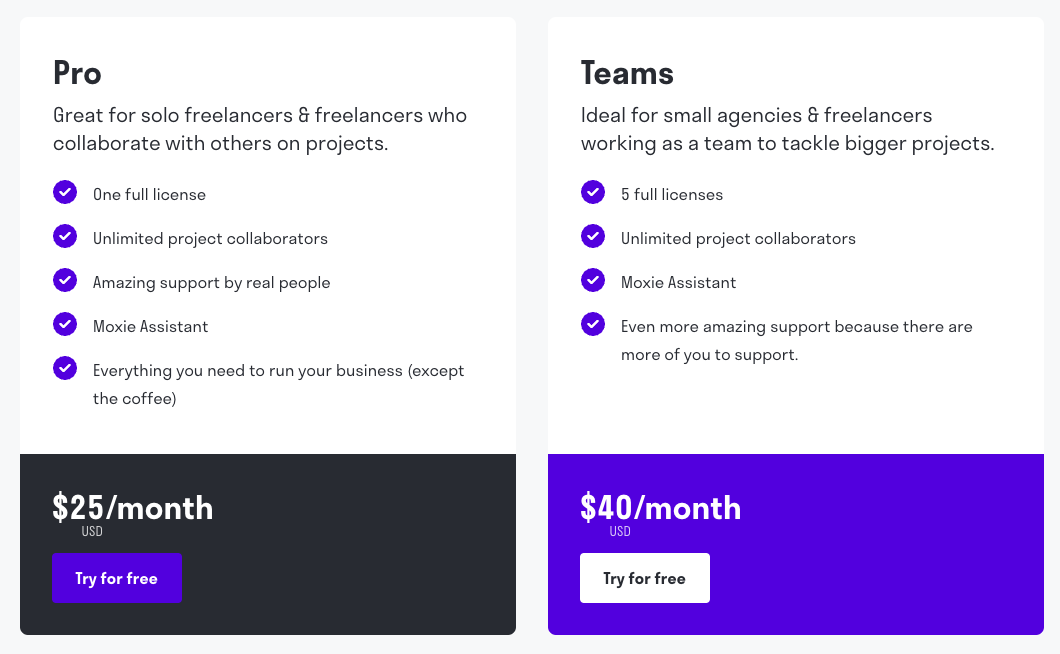Click the "Ideal for small agencies" description
This screenshot has width=1060, height=654.
(x=787, y=129)
